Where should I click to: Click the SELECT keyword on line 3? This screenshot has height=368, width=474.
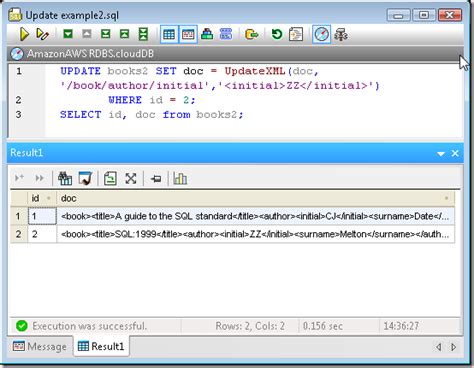[81, 114]
